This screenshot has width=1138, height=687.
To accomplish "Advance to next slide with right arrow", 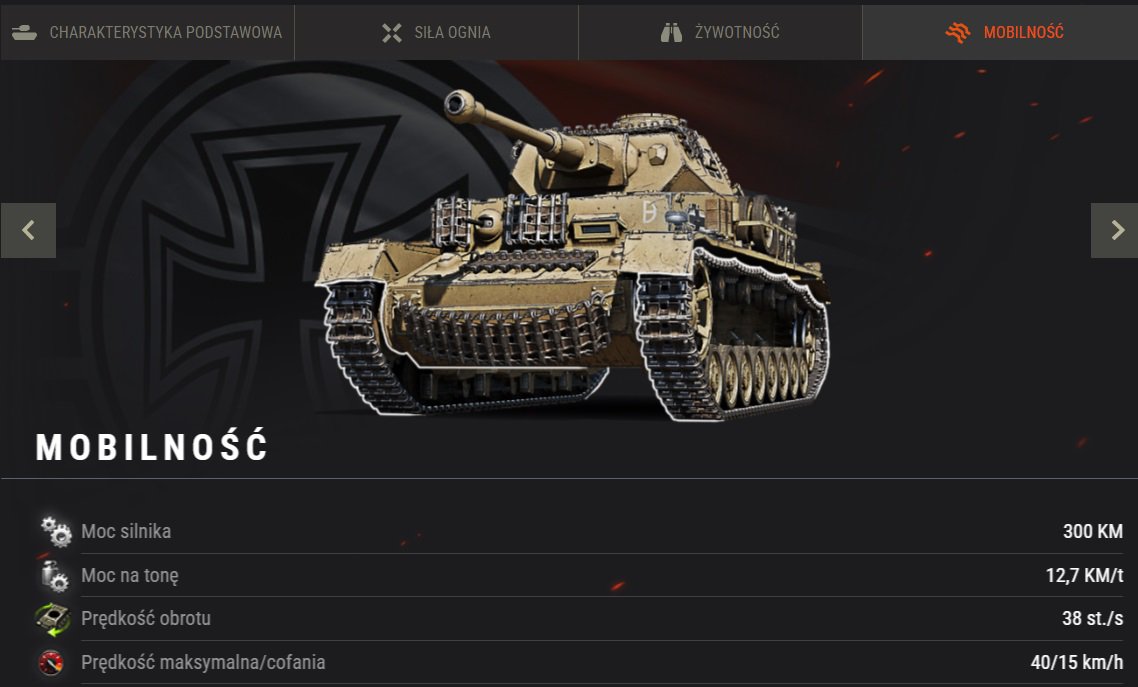I will [1115, 231].
